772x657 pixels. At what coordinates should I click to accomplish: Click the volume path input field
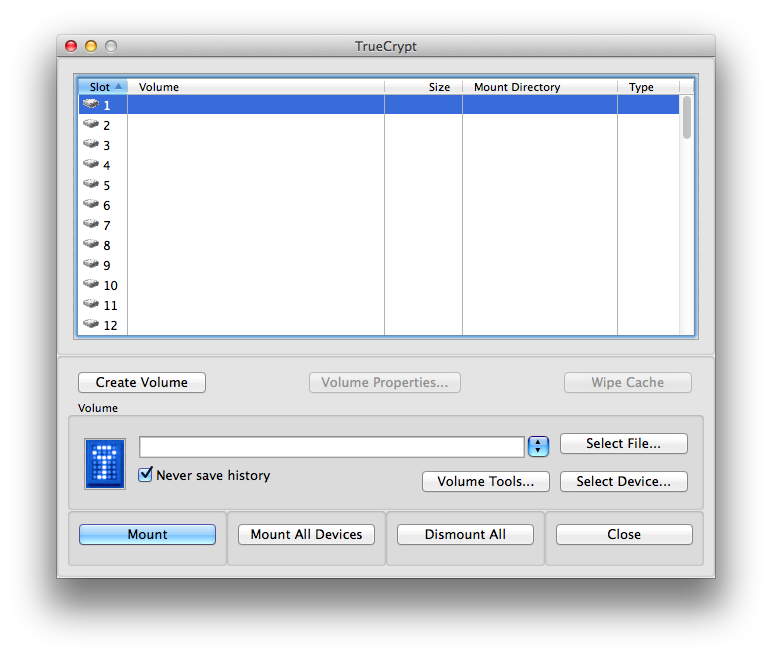tap(332, 447)
